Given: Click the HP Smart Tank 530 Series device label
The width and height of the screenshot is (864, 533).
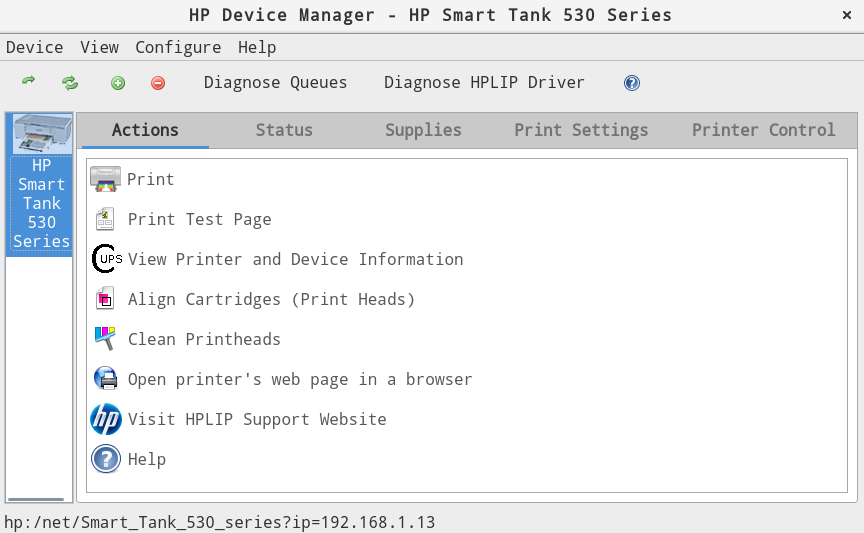Looking at the screenshot, I should [x=42, y=203].
